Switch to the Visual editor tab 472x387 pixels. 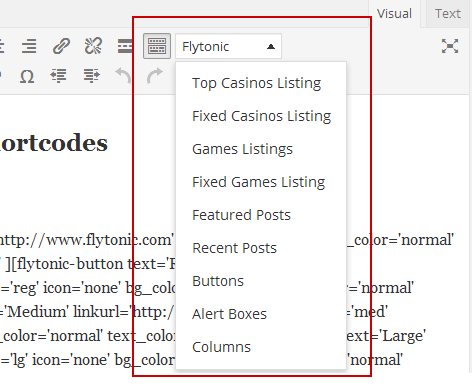394,14
